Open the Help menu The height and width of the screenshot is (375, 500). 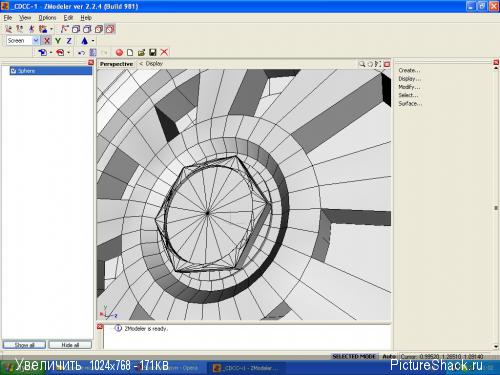pos(86,18)
